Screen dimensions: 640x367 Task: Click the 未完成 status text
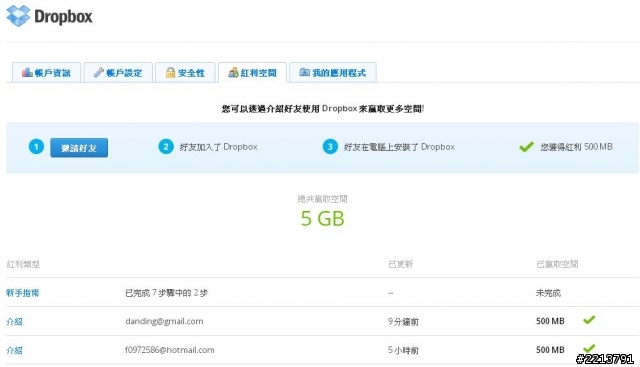[x=548, y=293]
